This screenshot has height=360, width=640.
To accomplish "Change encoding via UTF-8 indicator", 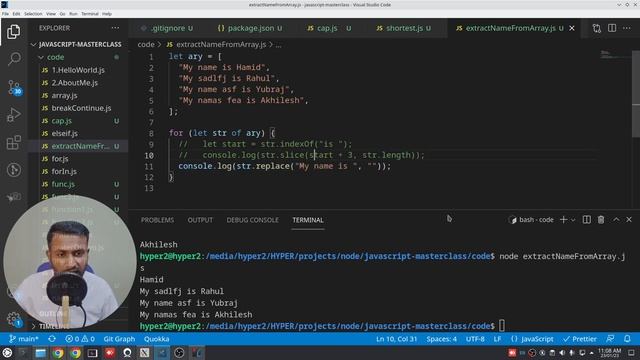I will pos(475,339).
